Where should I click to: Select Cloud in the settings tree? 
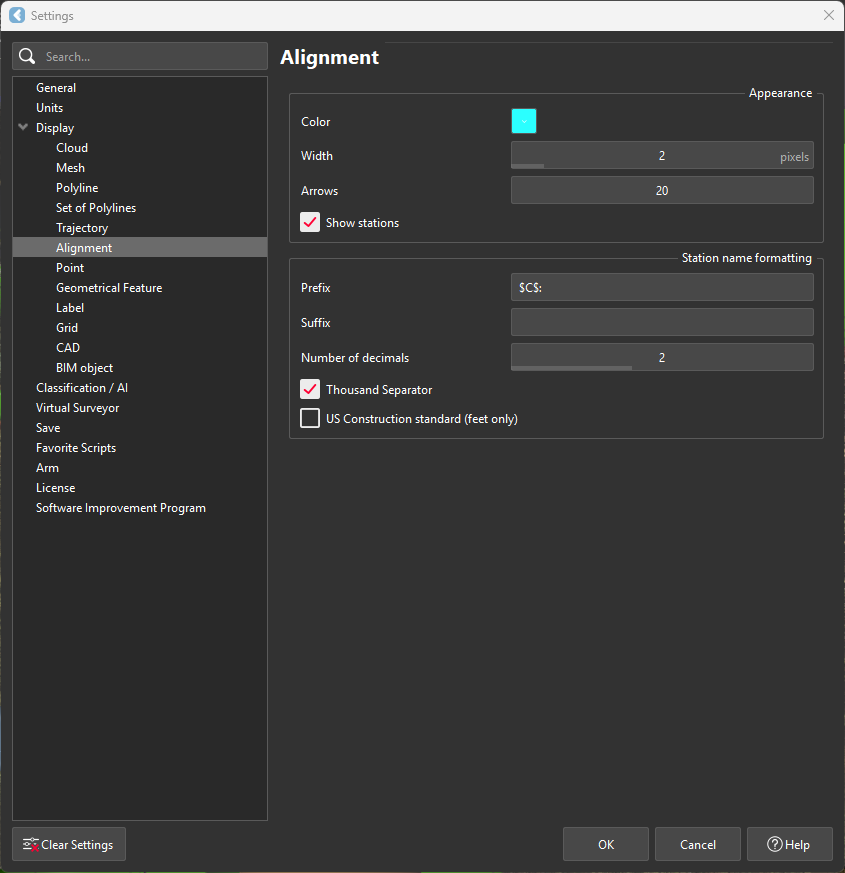[x=72, y=148]
